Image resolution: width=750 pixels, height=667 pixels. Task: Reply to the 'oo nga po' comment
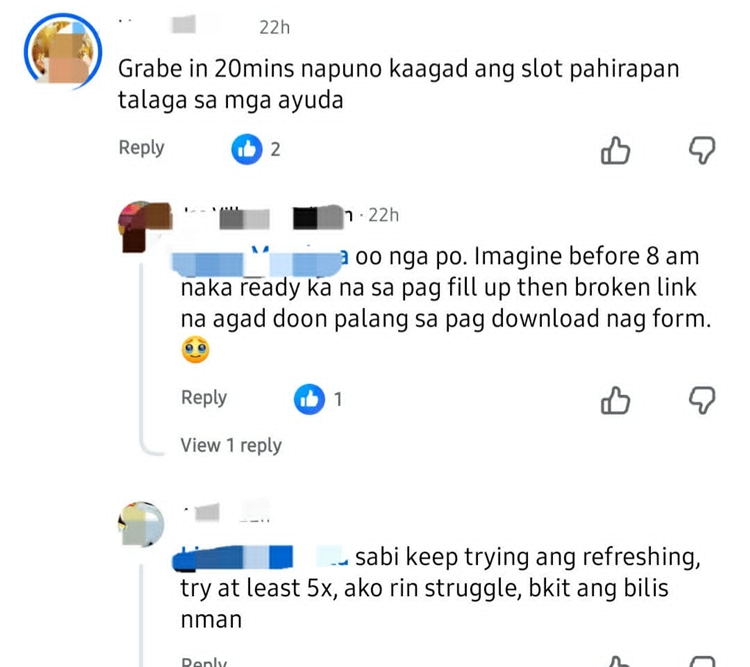(204, 398)
